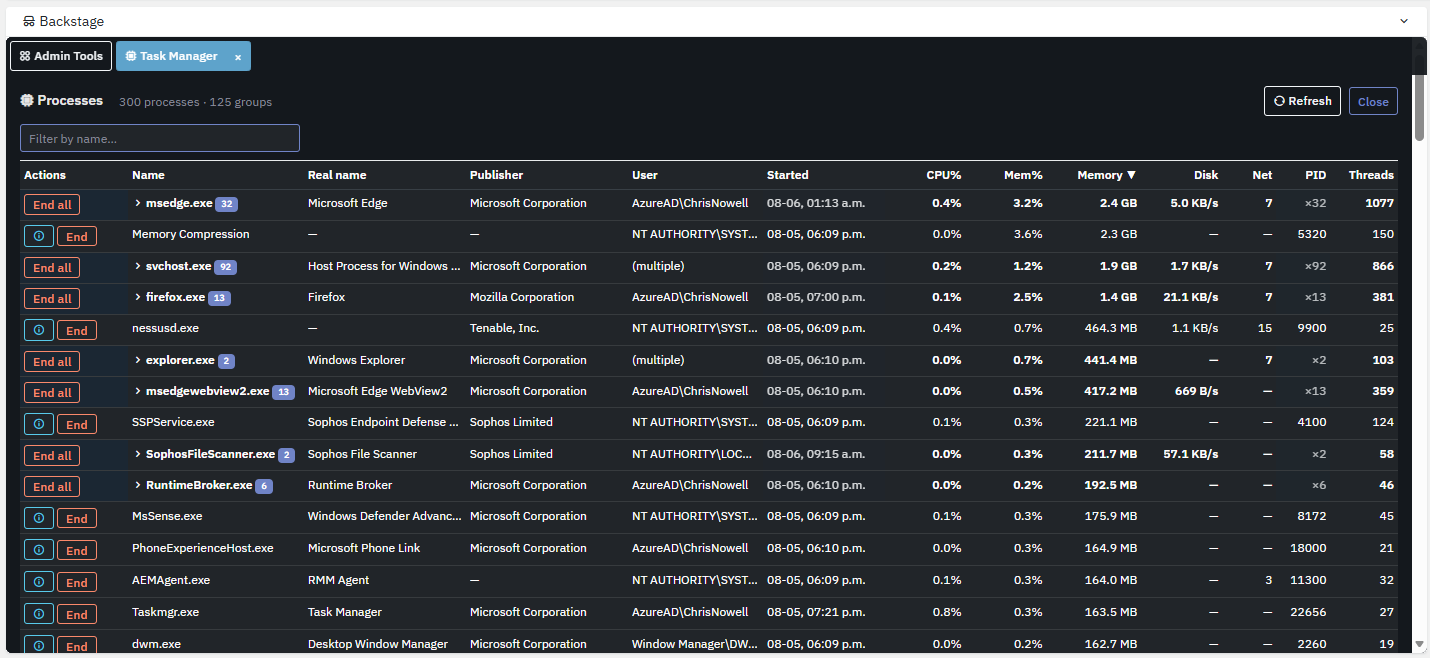Image resolution: width=1430 pixels, height=658 pixels.
Task: End all msedge.exe processes
Action: coord(52,205)
